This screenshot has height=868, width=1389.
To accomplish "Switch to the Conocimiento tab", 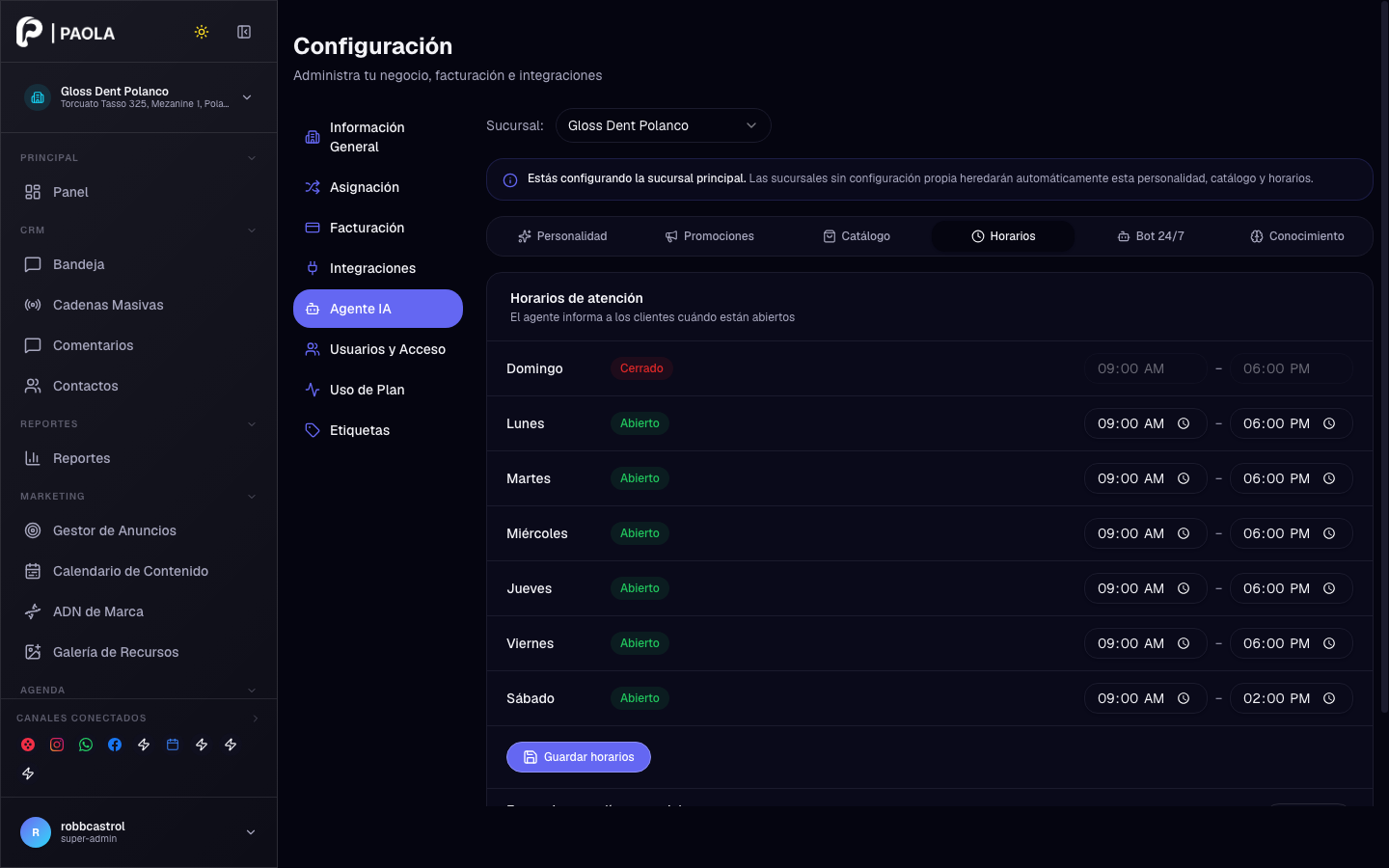I will point(1297,236).
